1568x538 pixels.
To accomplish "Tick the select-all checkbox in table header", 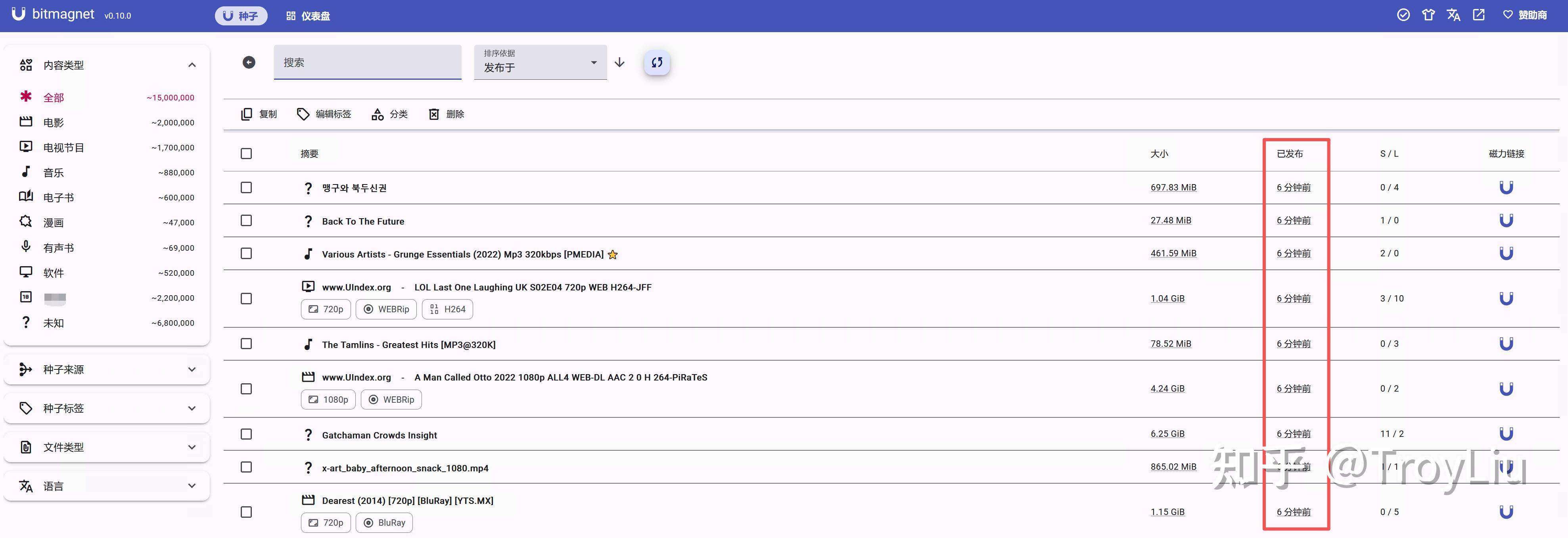I will pos(246,154).
